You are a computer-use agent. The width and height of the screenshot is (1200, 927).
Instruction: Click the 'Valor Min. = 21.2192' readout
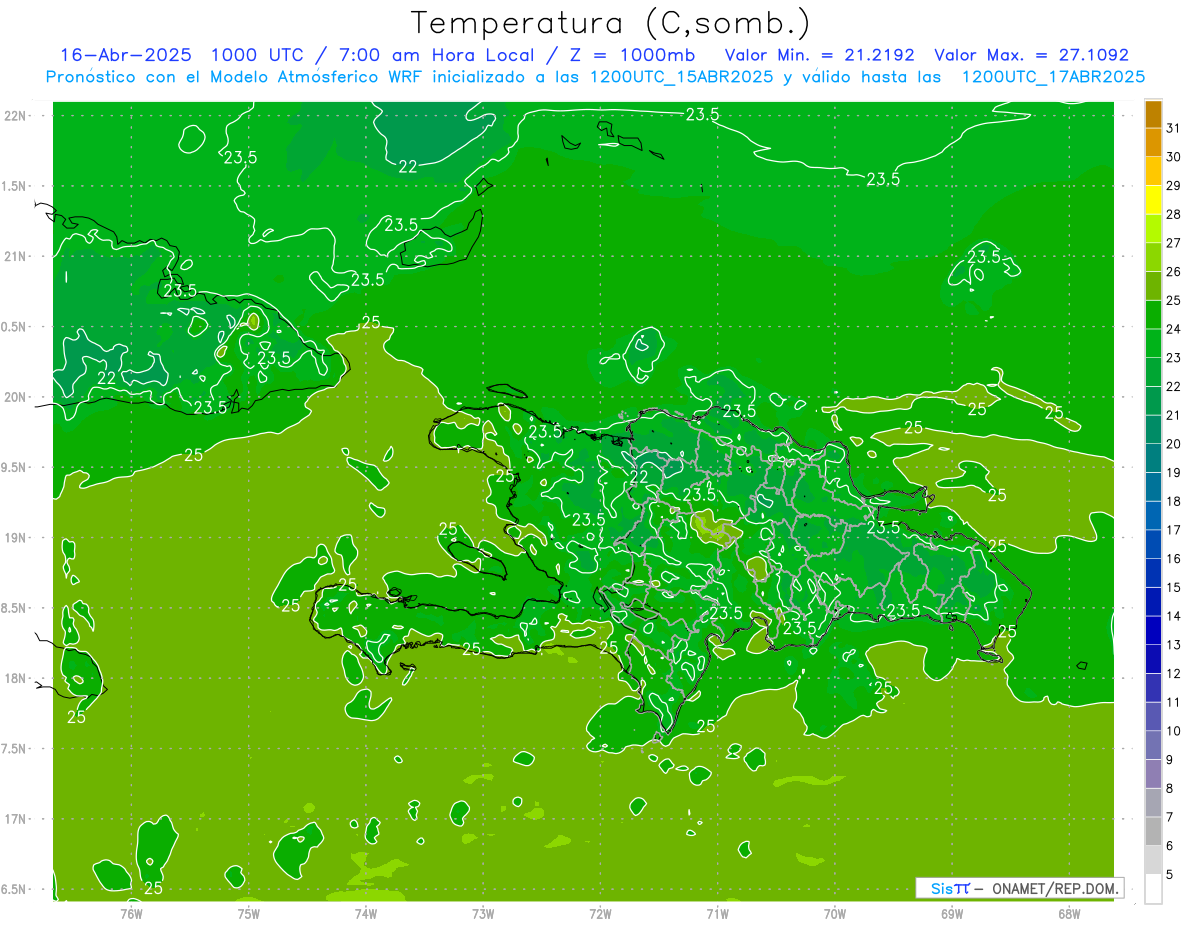[x=820, y=55]
